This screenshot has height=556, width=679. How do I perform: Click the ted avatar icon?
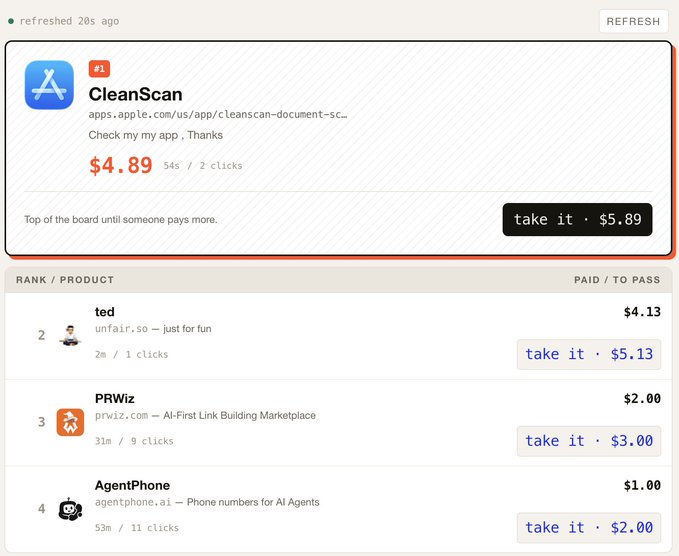[70, 335]
